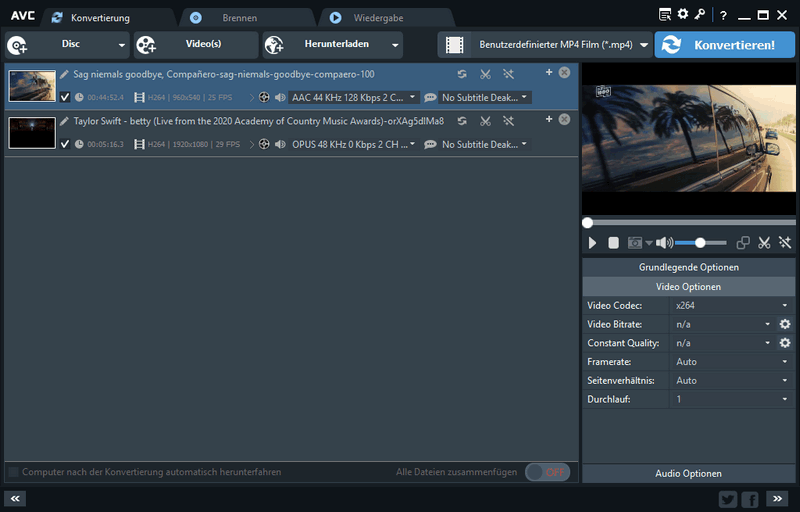Click the pop-out preview window icon
This screenshot has height=512, width=800.
pyautogui.click(x=743, y=243)
